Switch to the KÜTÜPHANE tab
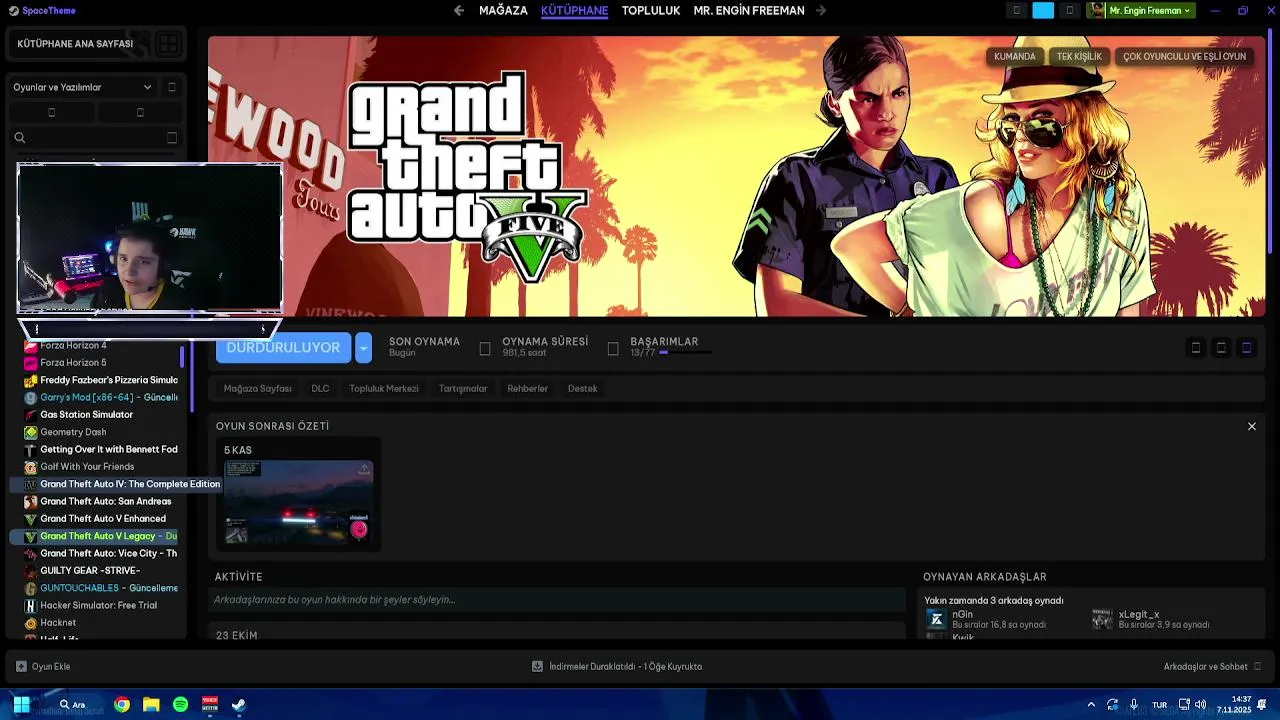 [575, 11]
